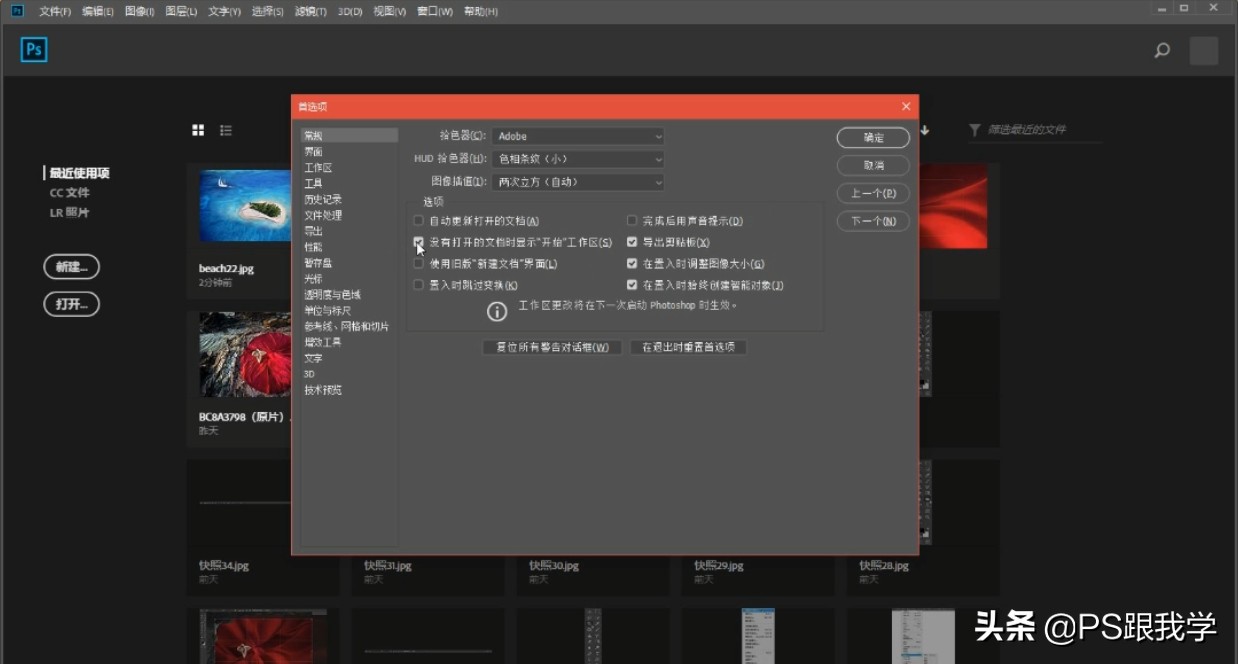Viewport: 1238px width, 664px height.
Task: Open the beach22.jpg thumbnail
Action: [x=244, y=206]
